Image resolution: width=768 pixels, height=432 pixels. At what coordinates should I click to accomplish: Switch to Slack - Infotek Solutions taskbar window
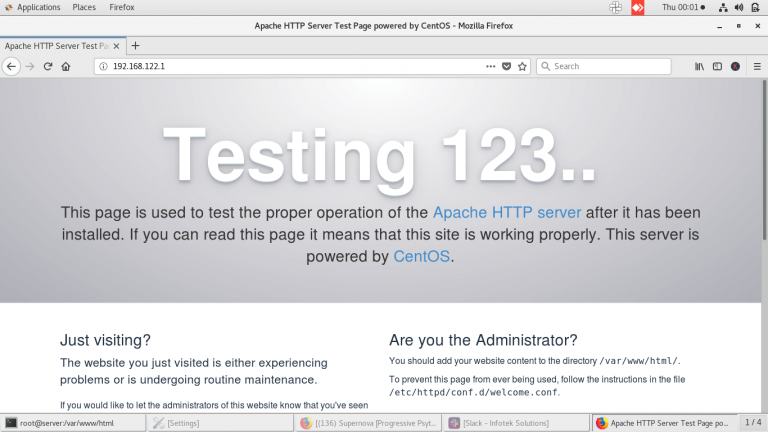point(516,423)
